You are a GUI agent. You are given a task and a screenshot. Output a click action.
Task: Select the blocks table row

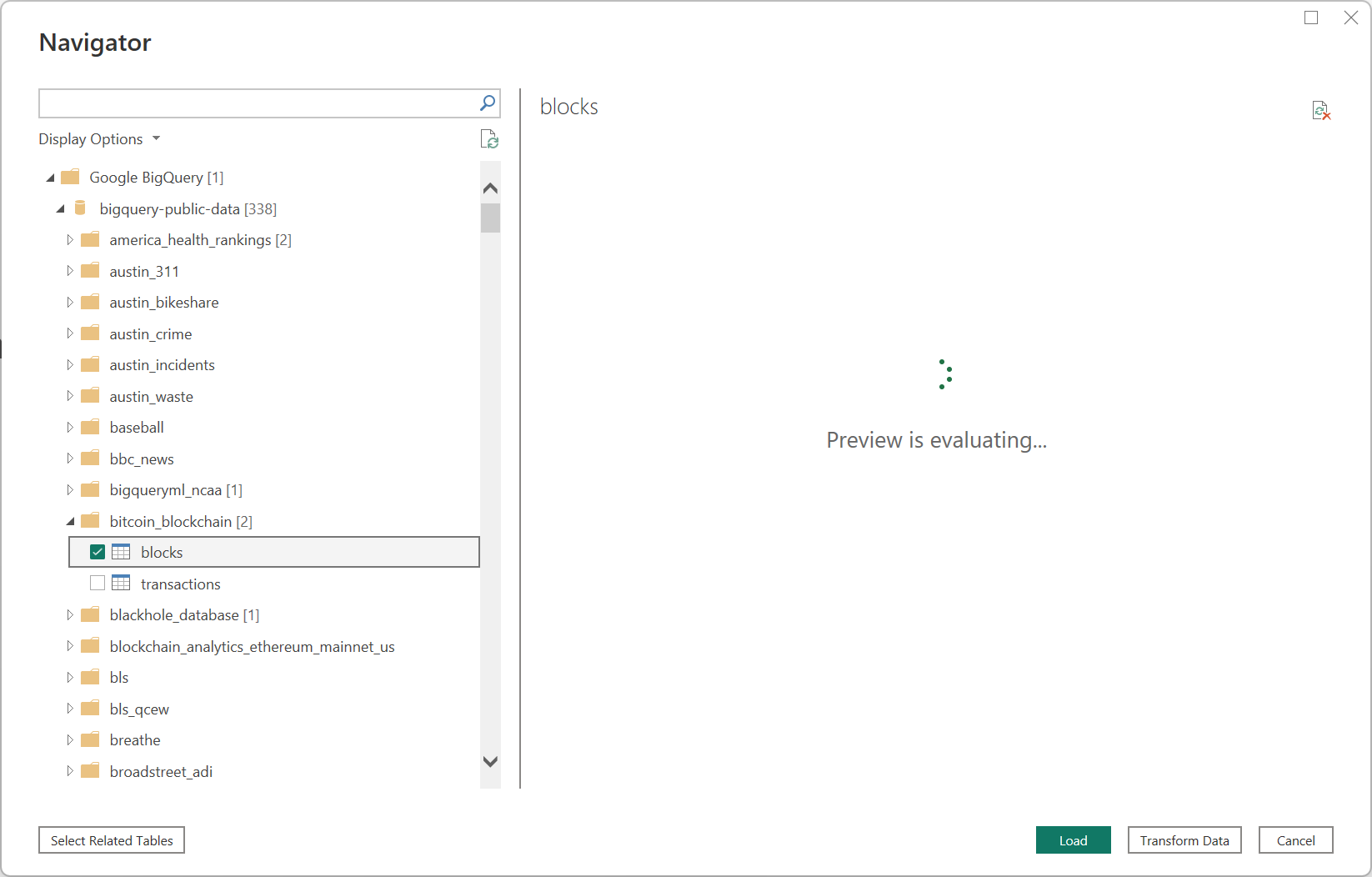tap(274, 552)
